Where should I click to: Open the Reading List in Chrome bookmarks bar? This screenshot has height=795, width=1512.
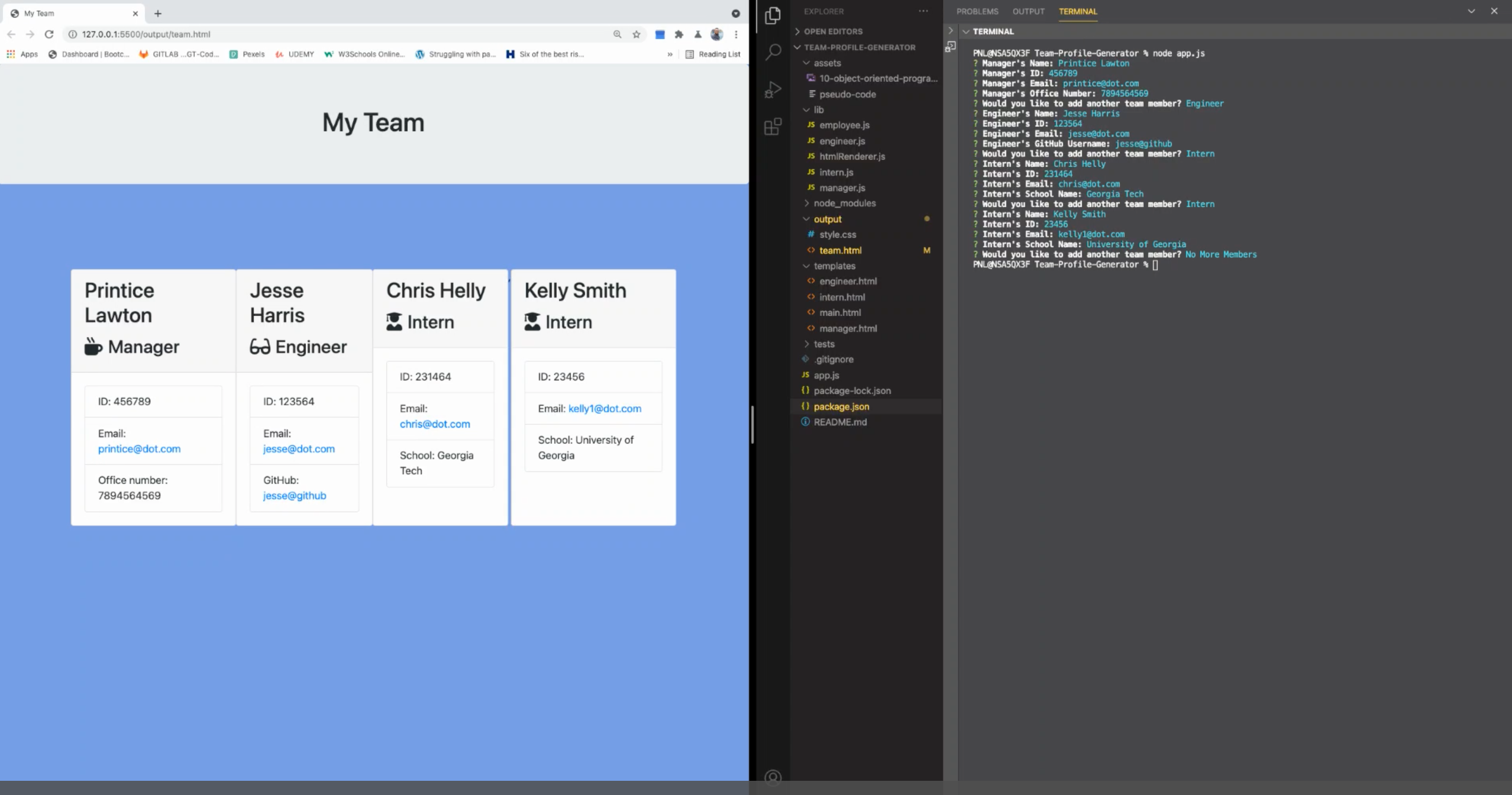pos(713,54)
